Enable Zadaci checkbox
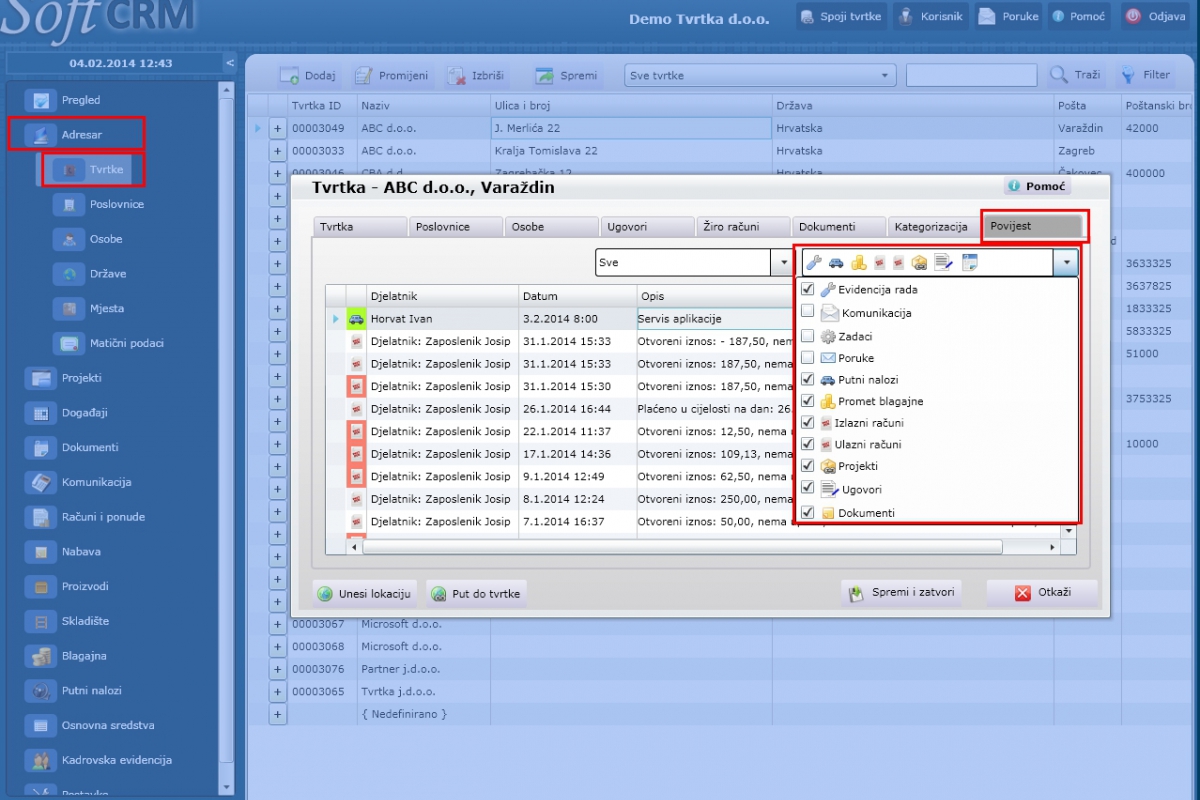 pos(808,336)
